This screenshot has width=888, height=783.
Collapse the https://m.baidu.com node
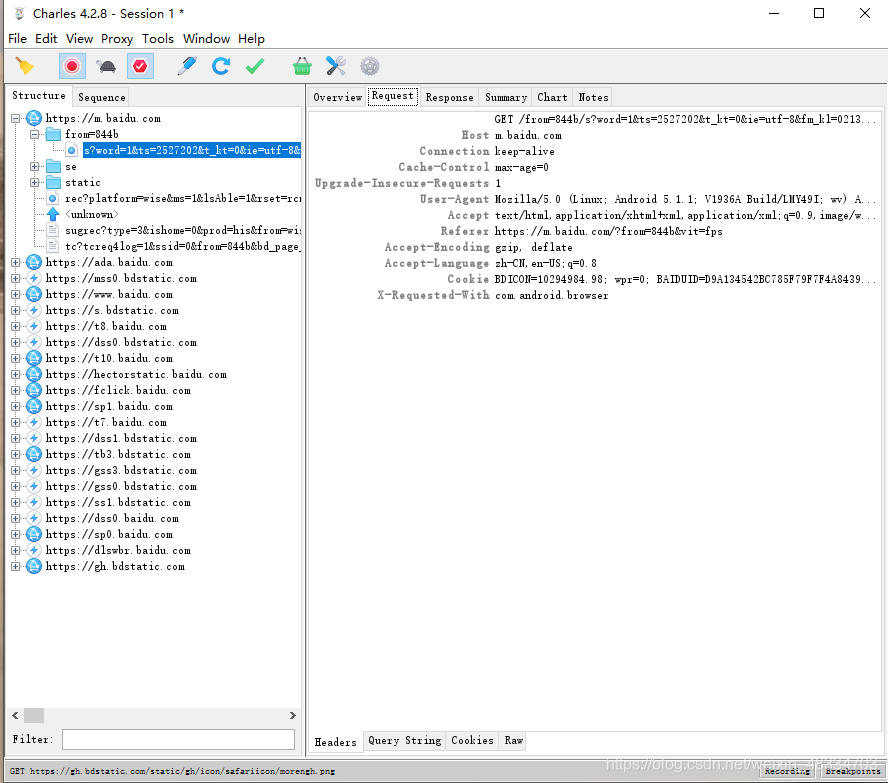(15, 118)
